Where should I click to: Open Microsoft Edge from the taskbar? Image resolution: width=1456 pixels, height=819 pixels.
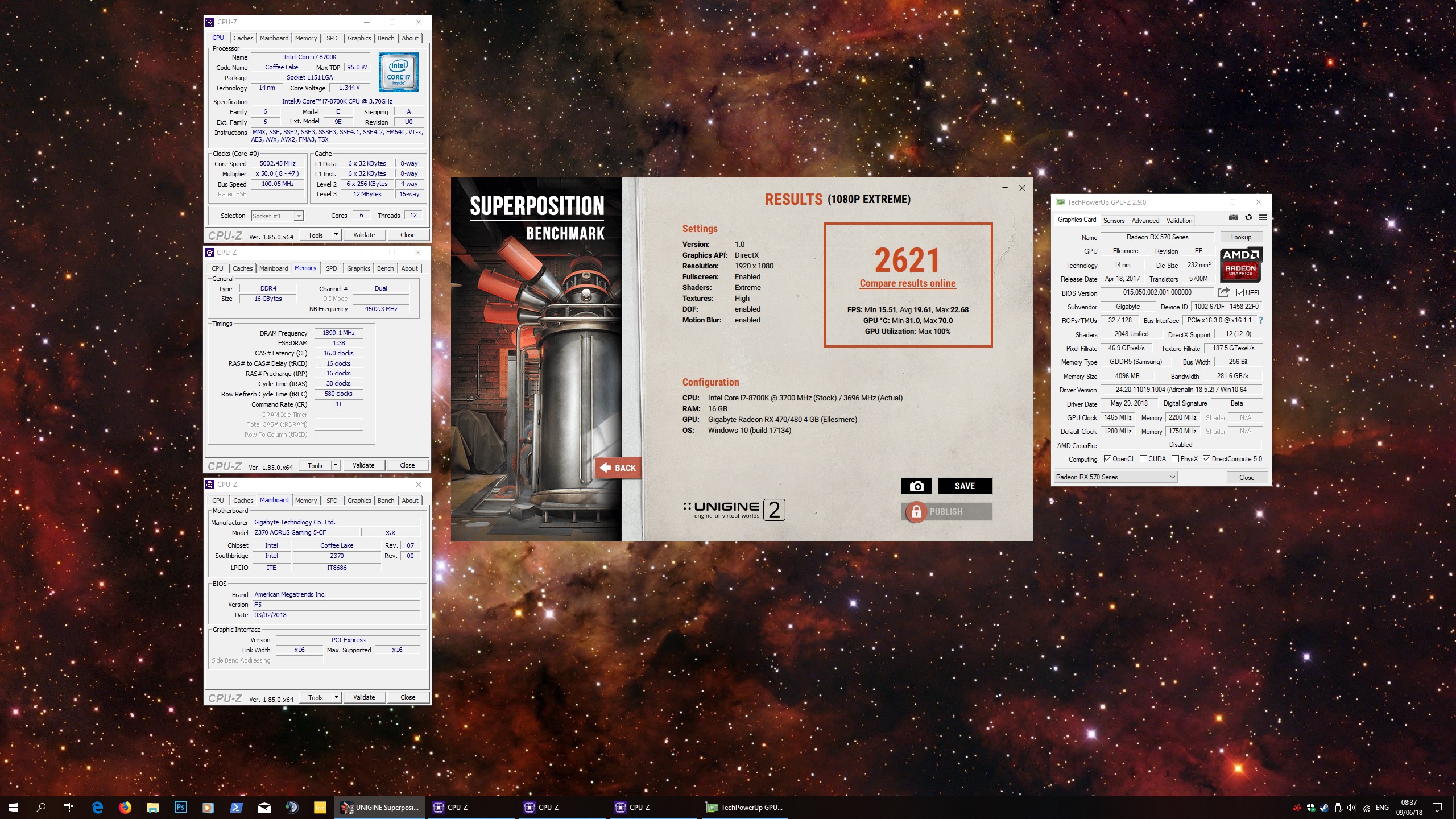(x=97, y=807)
